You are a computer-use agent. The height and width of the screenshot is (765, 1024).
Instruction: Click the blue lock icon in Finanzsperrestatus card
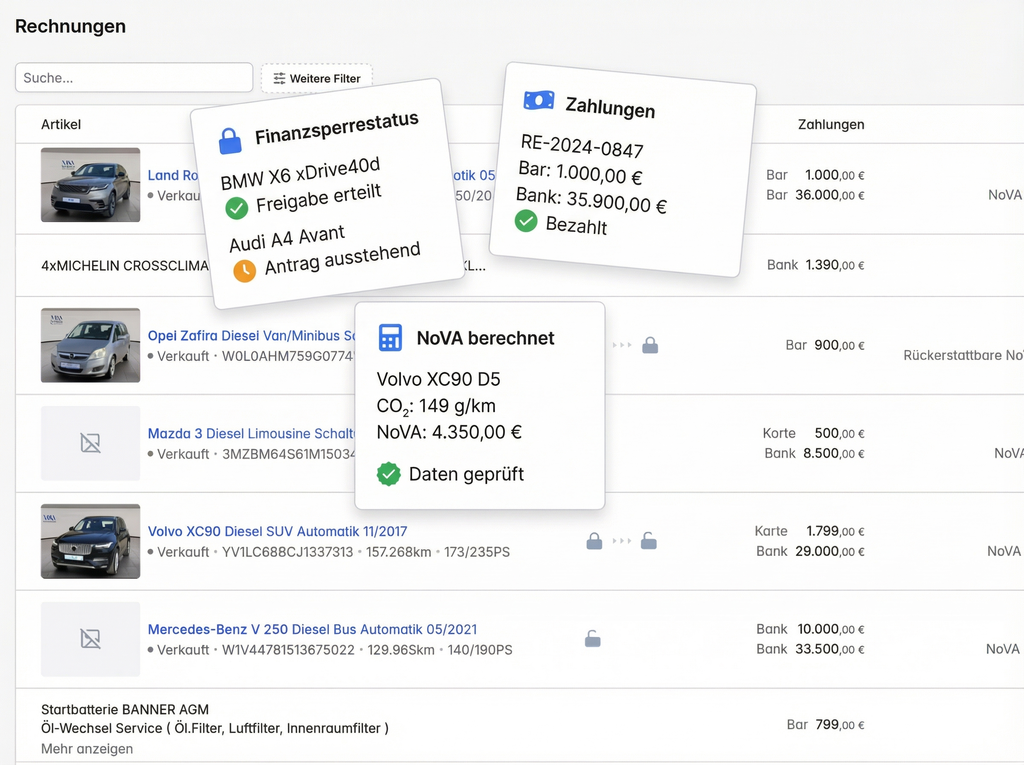pos(230,141)
